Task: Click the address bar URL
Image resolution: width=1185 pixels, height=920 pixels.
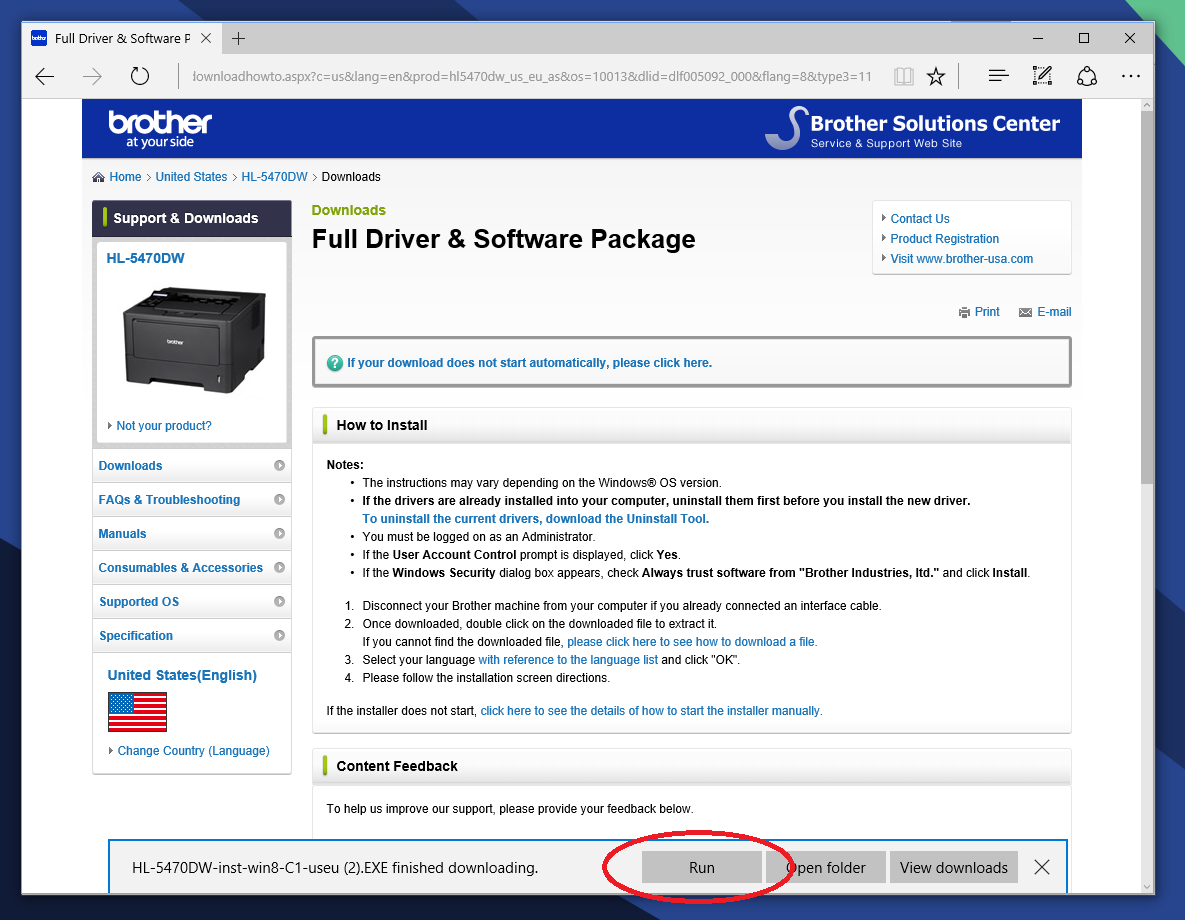Action: click(x=531, y=76)
